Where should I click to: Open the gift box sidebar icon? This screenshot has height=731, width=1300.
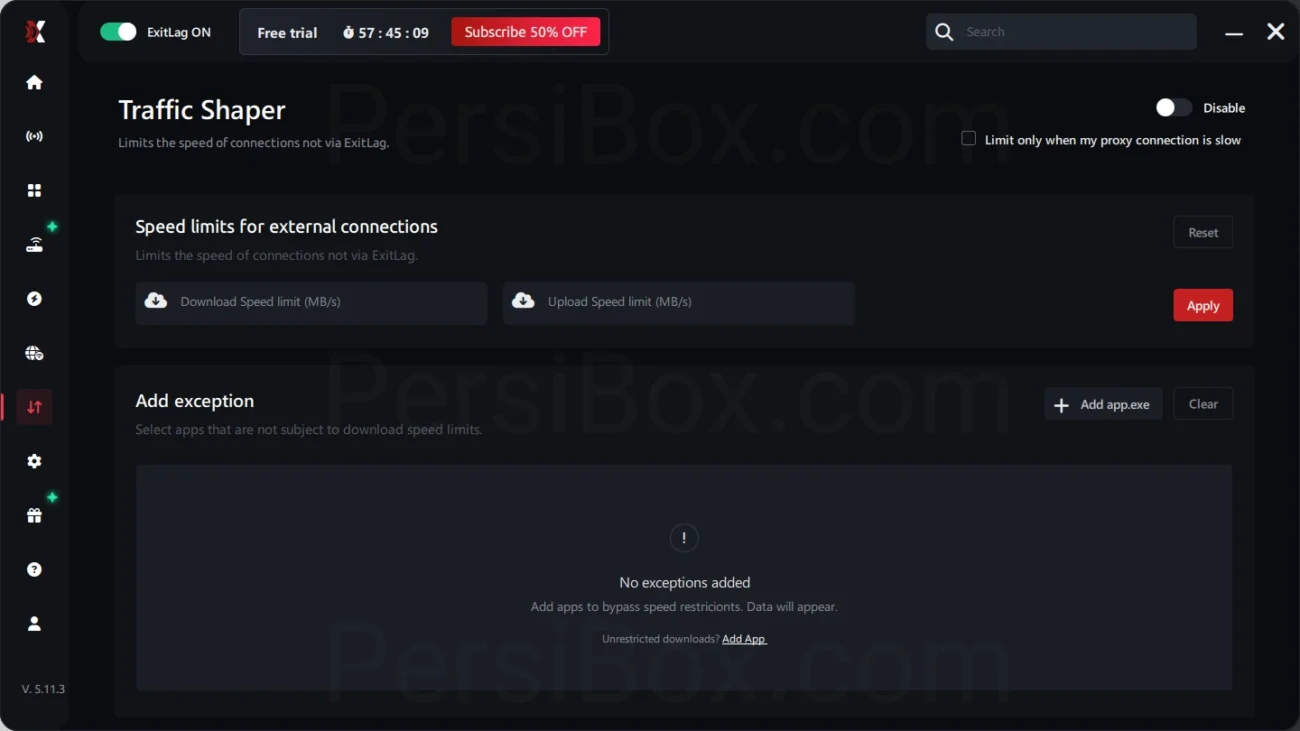click(x=34, y=516)
